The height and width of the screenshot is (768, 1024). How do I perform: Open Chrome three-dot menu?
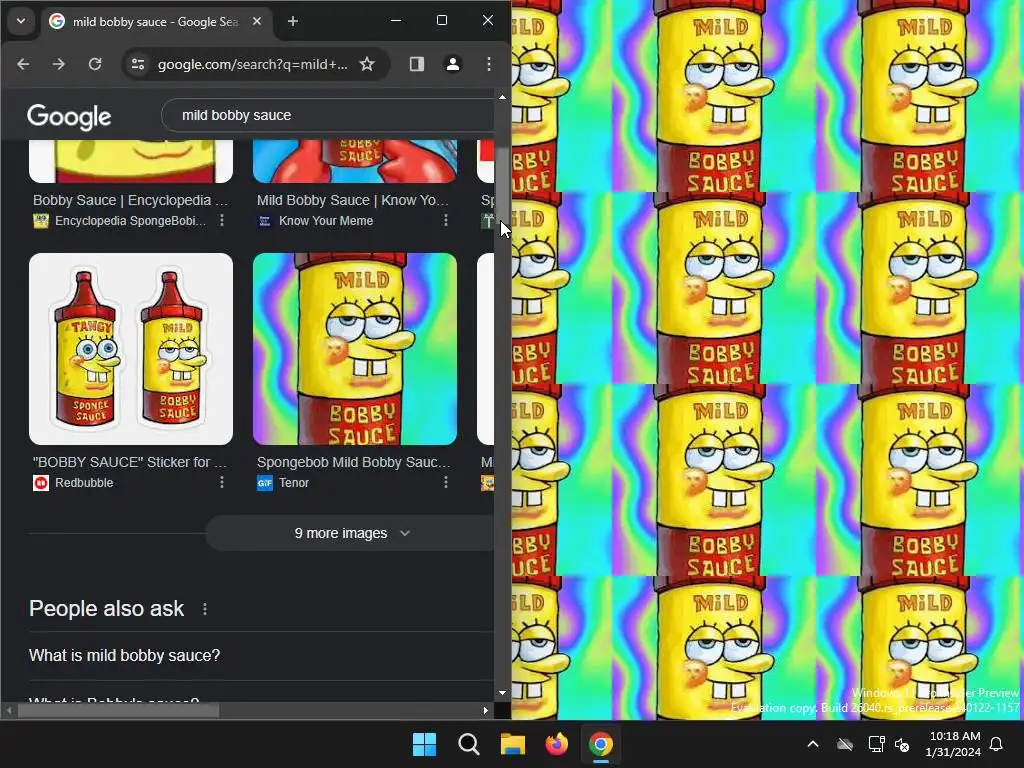click(488, 64)
